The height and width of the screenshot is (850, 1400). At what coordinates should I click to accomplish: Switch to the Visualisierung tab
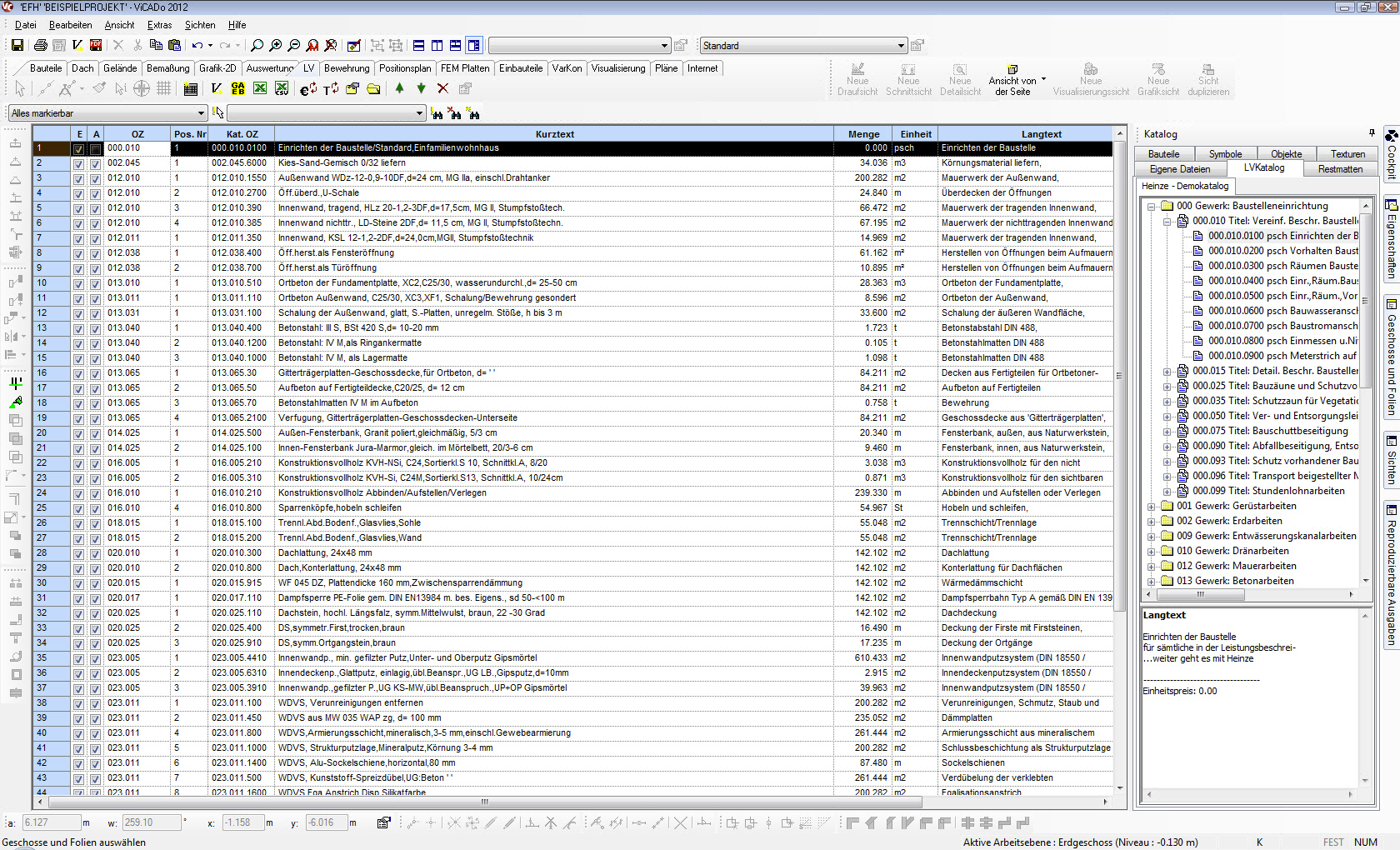point(618,68)
